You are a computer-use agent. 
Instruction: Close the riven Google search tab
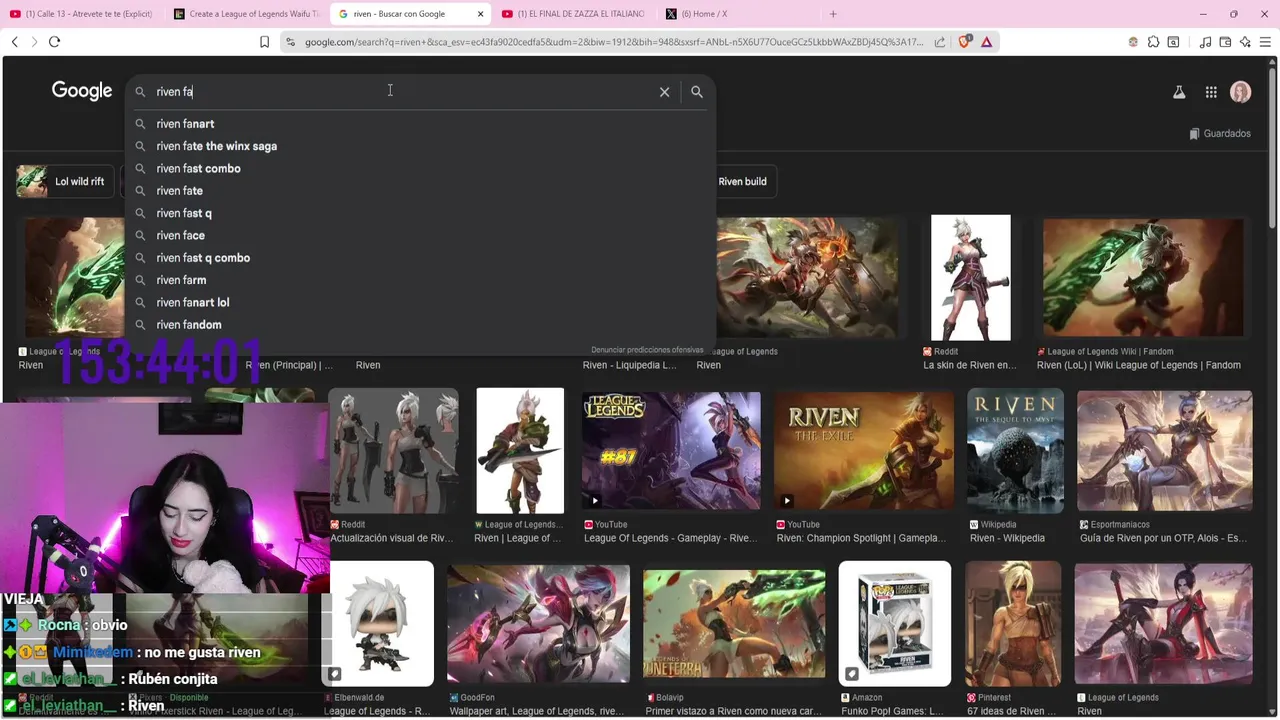[481, 14]
